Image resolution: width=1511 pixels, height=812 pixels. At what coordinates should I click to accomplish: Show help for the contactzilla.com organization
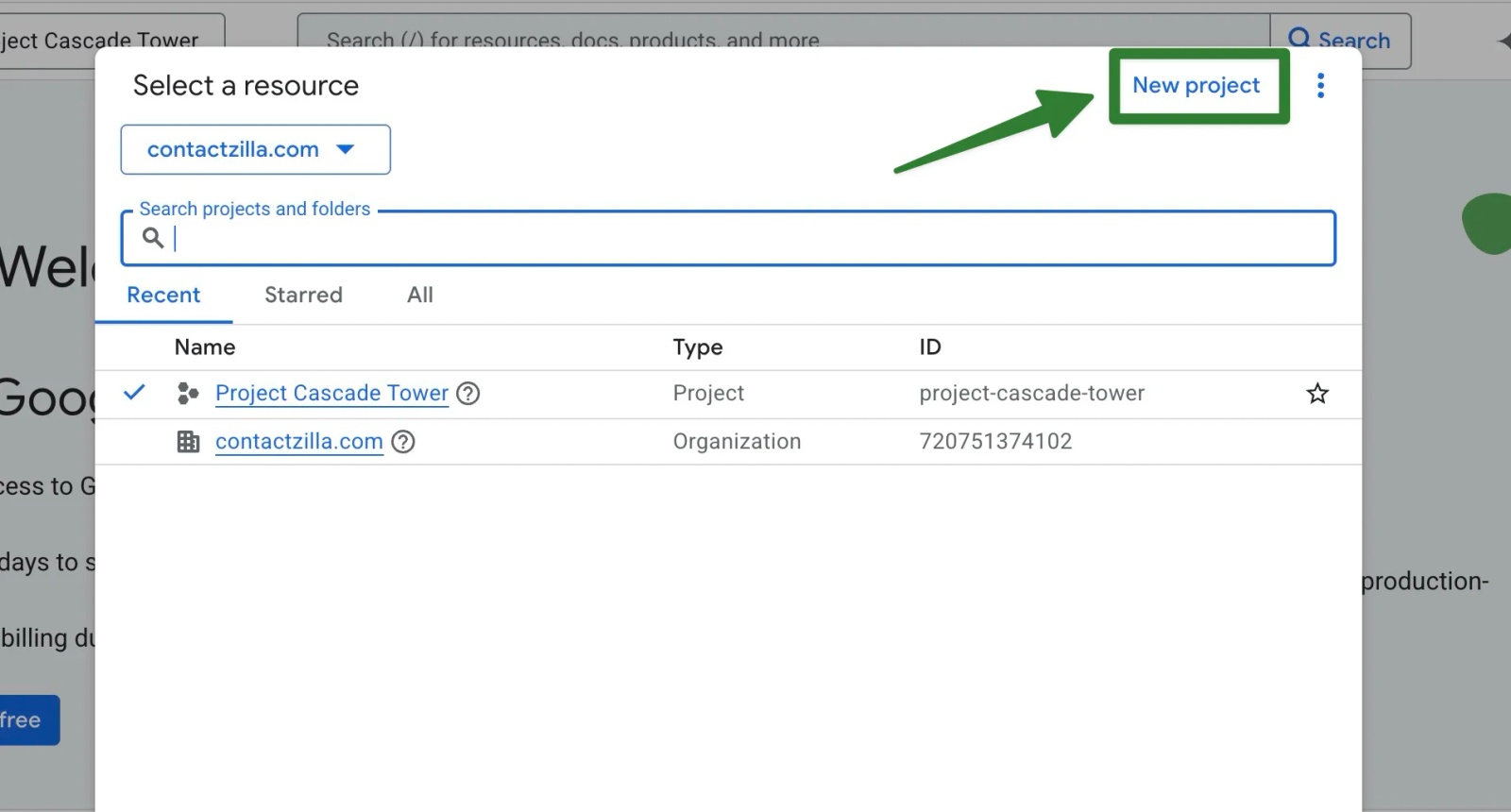403,442
